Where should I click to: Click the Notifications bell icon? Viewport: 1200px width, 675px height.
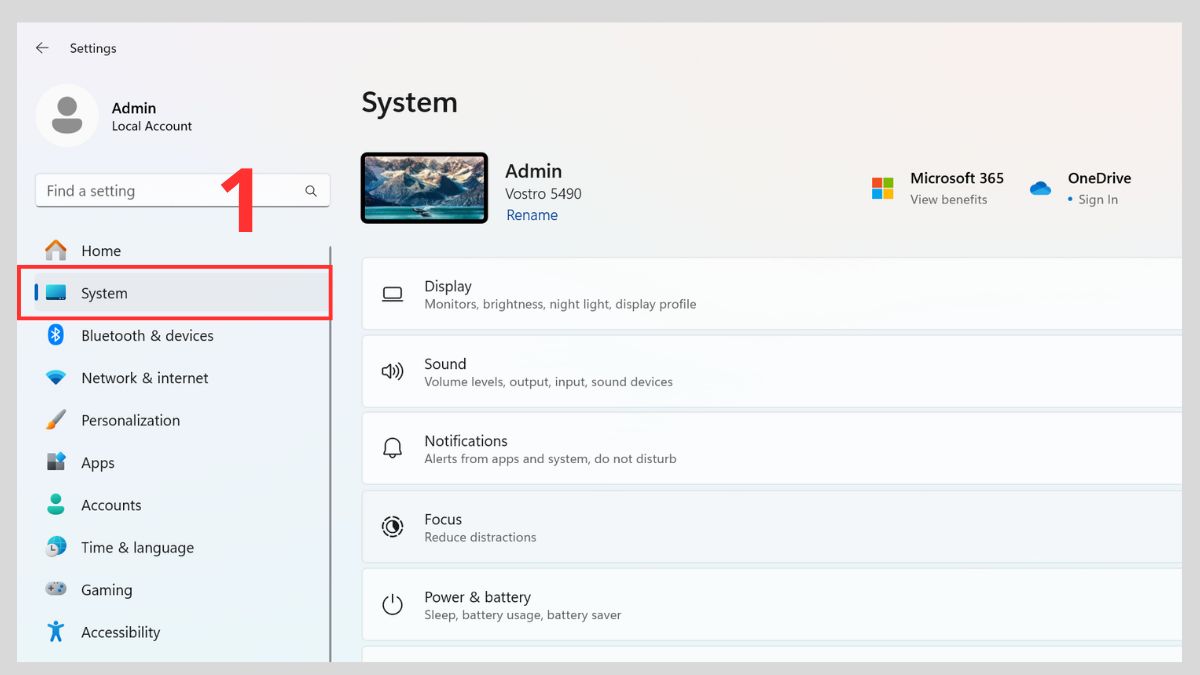[392, 448]
